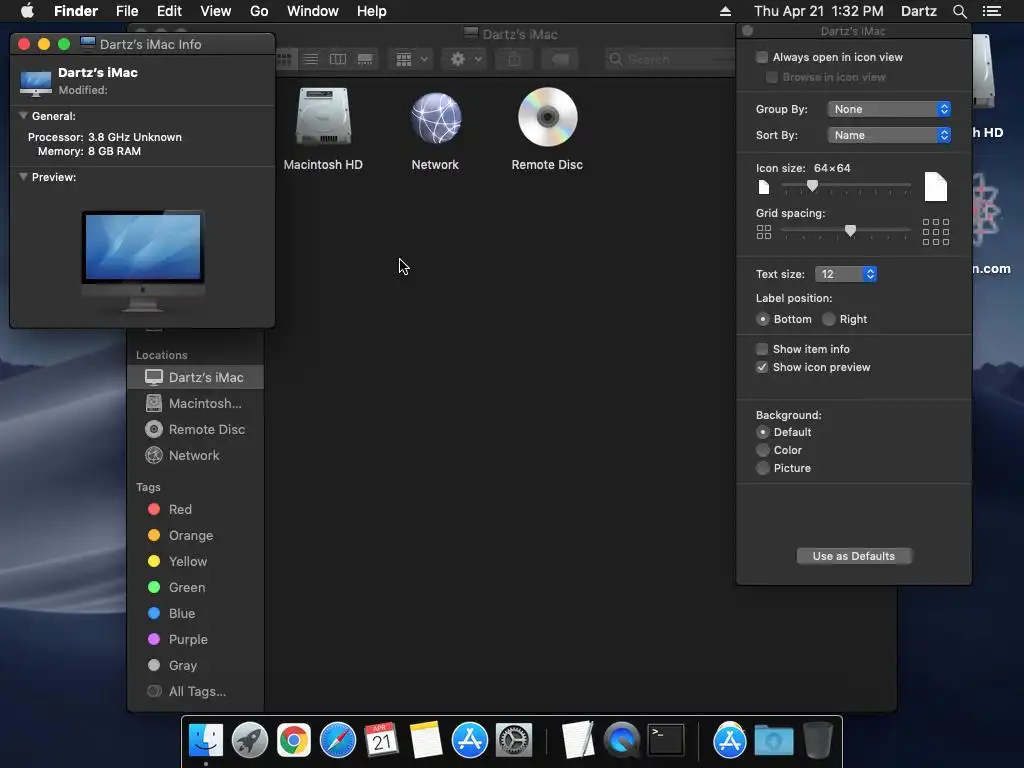Image resolution: width=1024 pixels, height=768 pixels.
Task: Select Network in sidebar
Action: [x=195, y=456]
